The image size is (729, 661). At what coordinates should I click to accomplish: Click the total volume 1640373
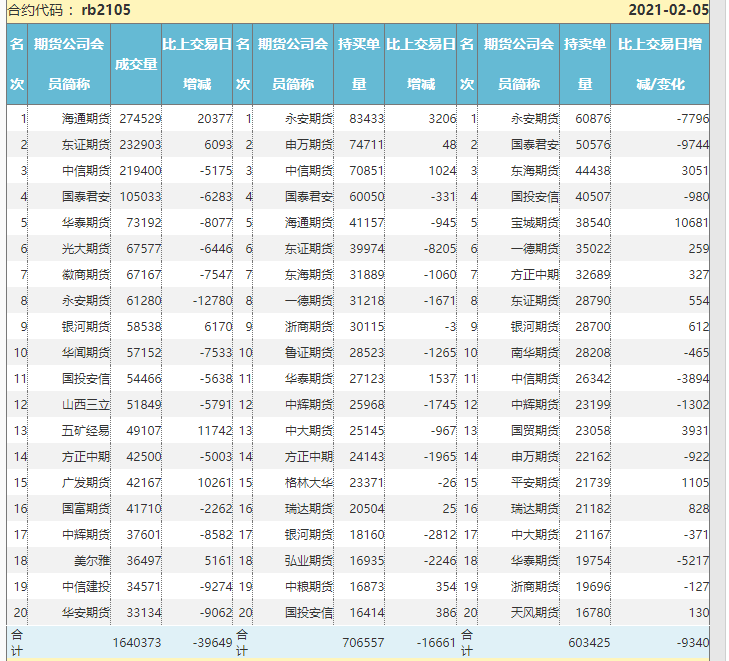tap(137, 643)
